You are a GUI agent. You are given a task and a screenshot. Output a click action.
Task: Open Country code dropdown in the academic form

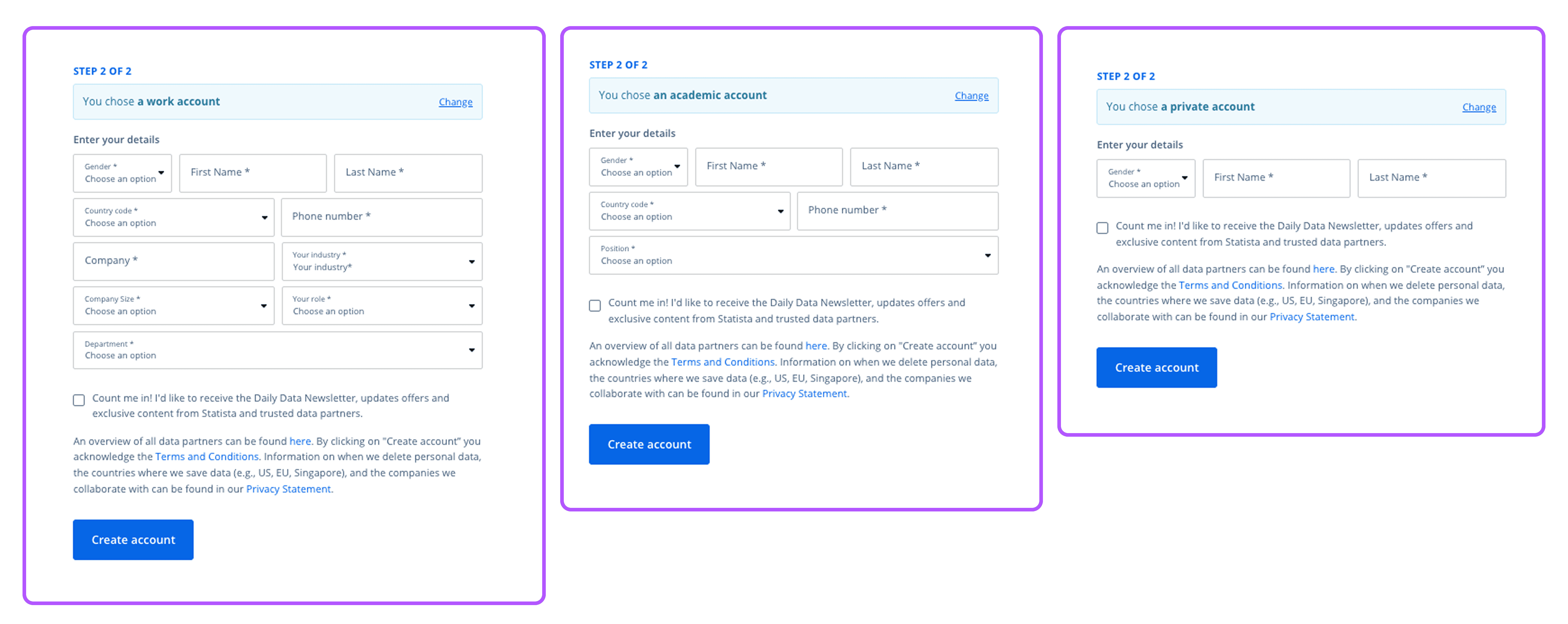pyautogui.click(x=689, y=211)
